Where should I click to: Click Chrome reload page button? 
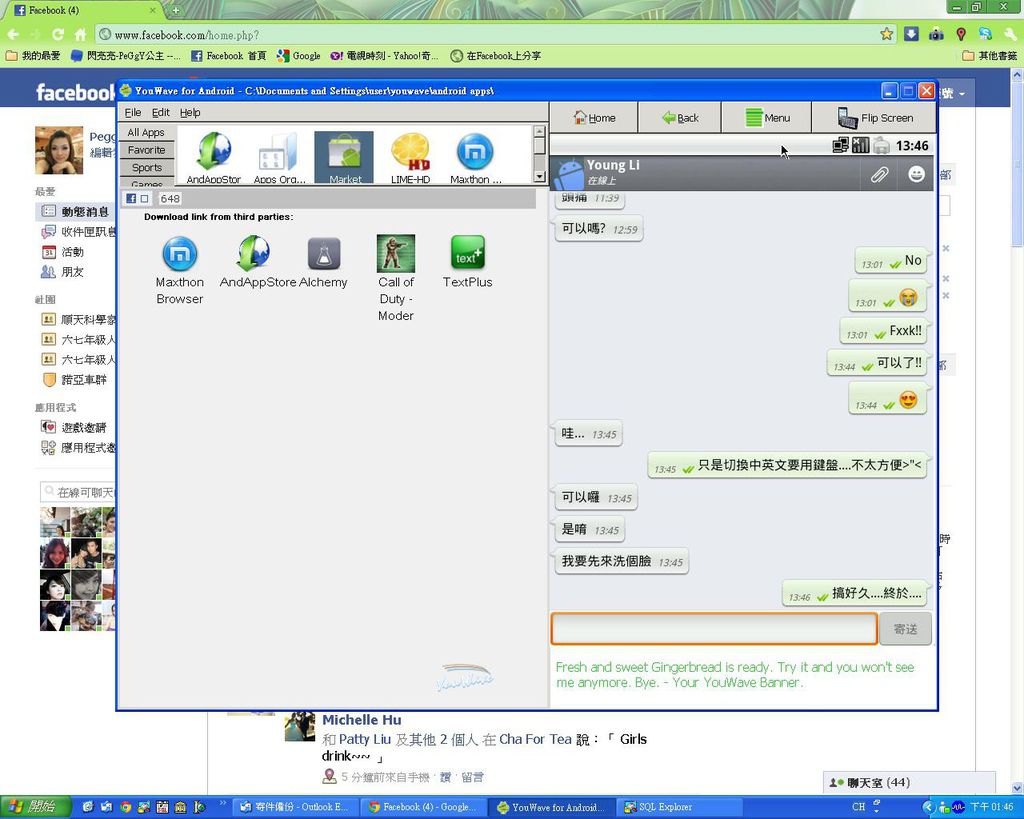coord(57,34)
